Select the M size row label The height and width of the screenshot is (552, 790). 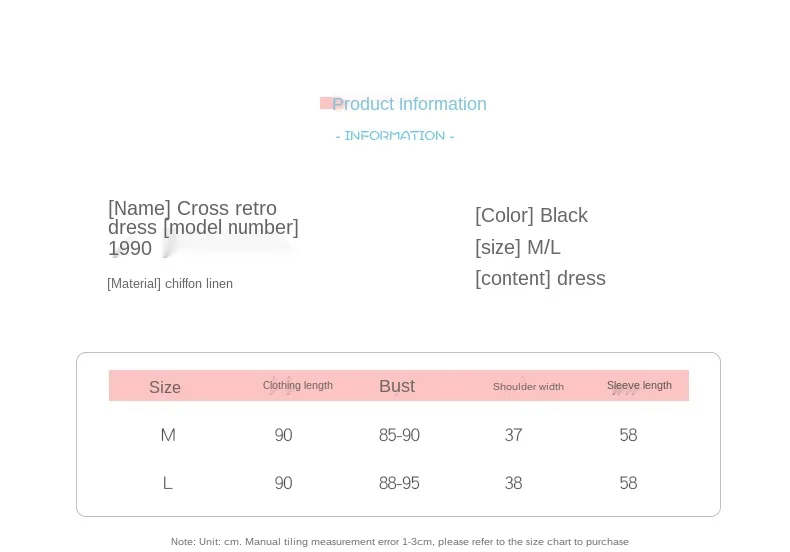168,435
